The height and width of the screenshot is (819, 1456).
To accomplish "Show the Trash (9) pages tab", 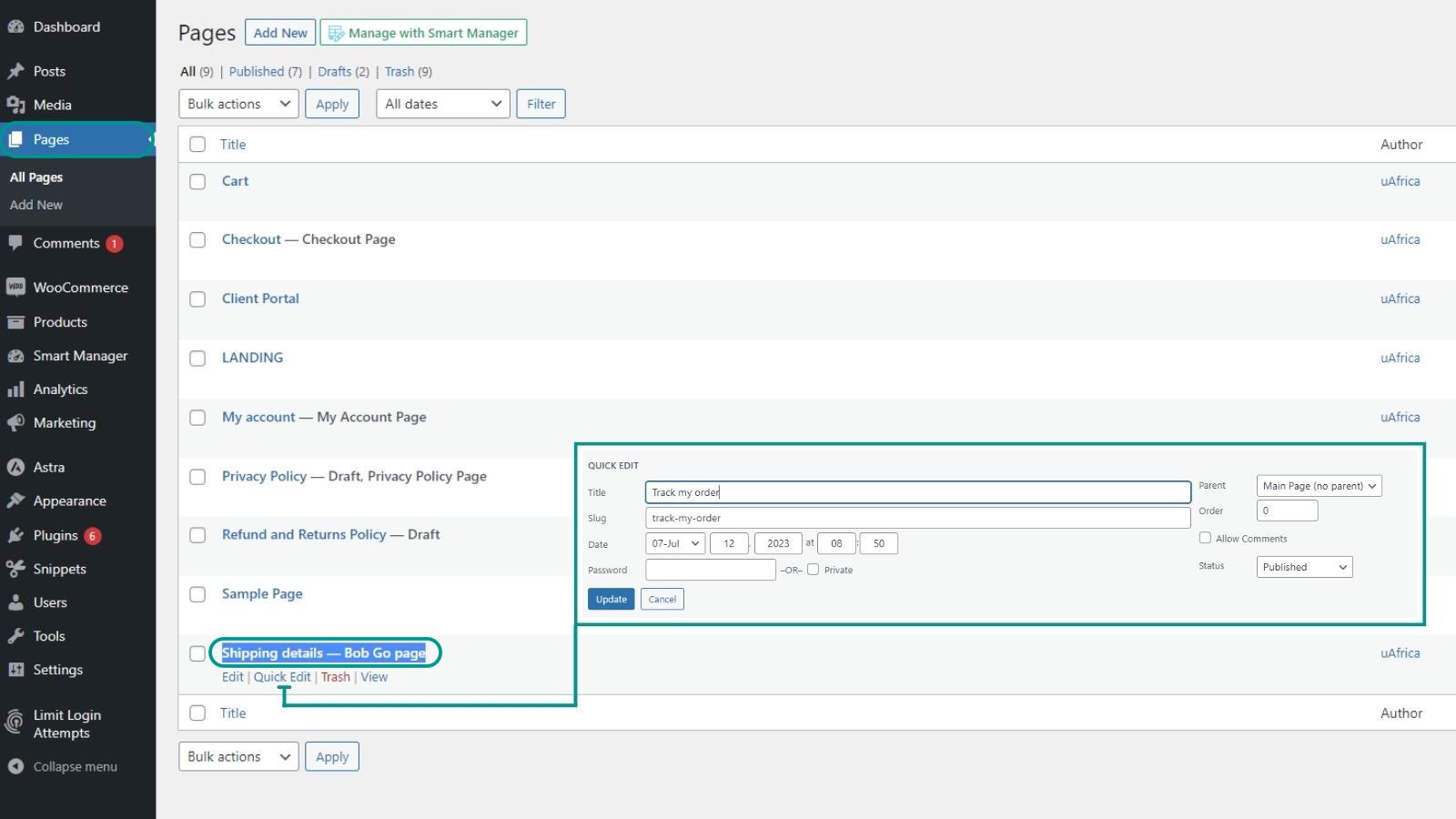I will (408, 72).
